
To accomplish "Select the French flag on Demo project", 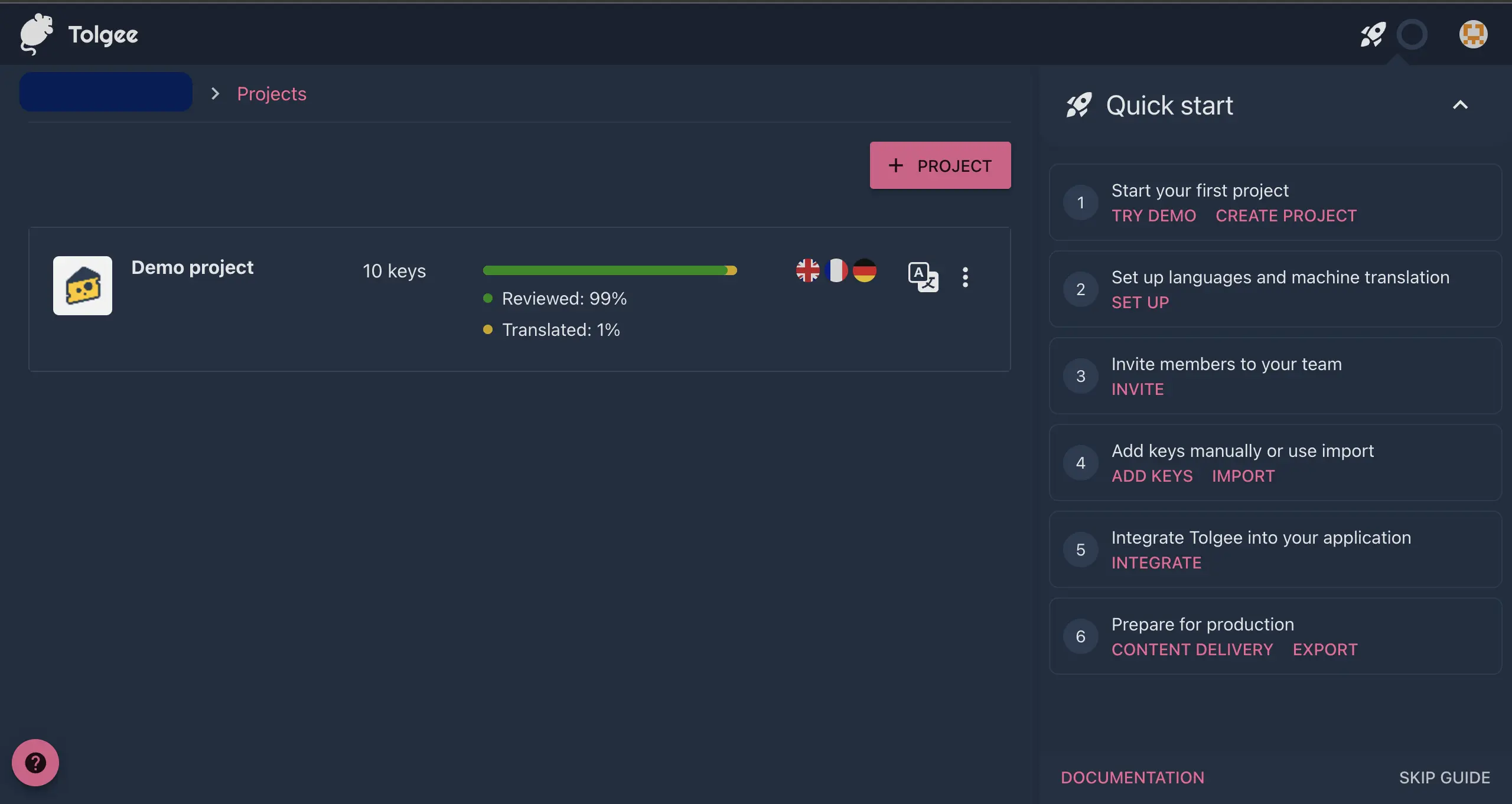I will tap(837, 270).
